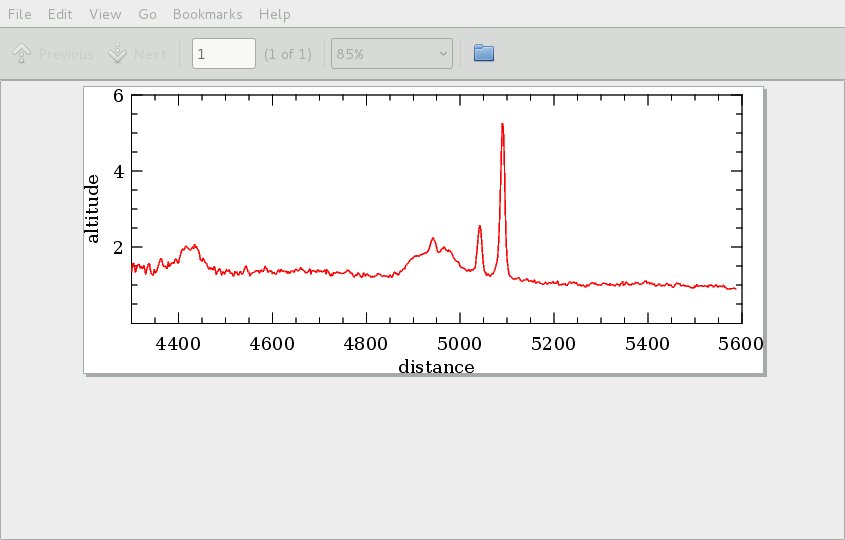Screen dimensions: 845x540
Task: Click the 4400 tick label on x-axis
Action: tap(178, 344)
